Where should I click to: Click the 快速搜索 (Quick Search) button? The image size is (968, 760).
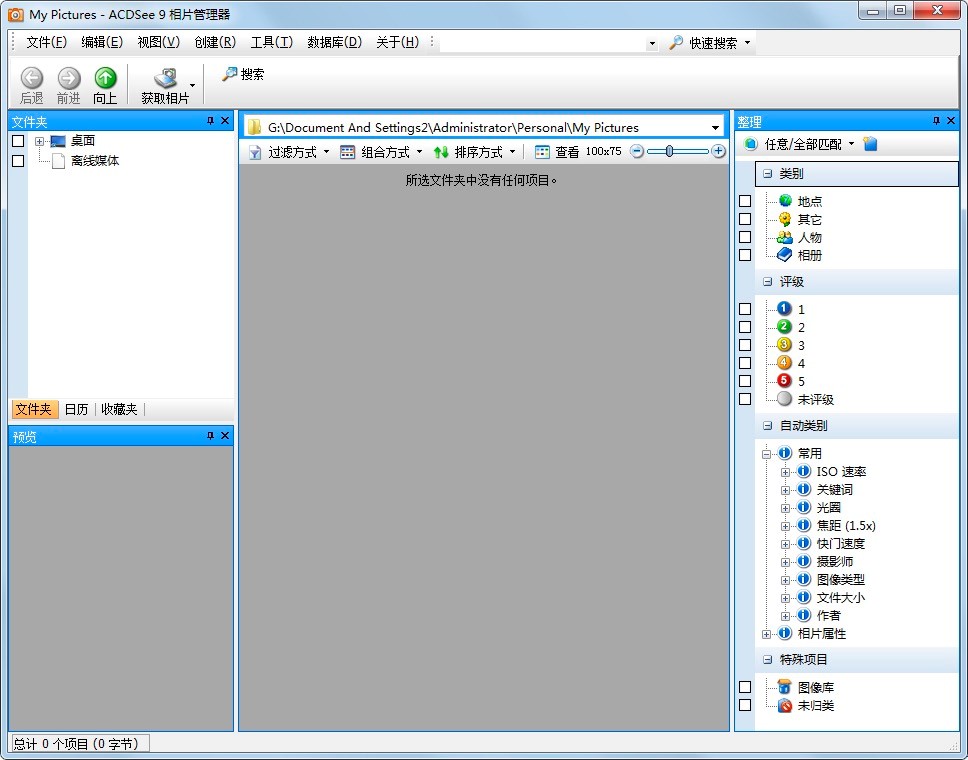pos(710,43)
